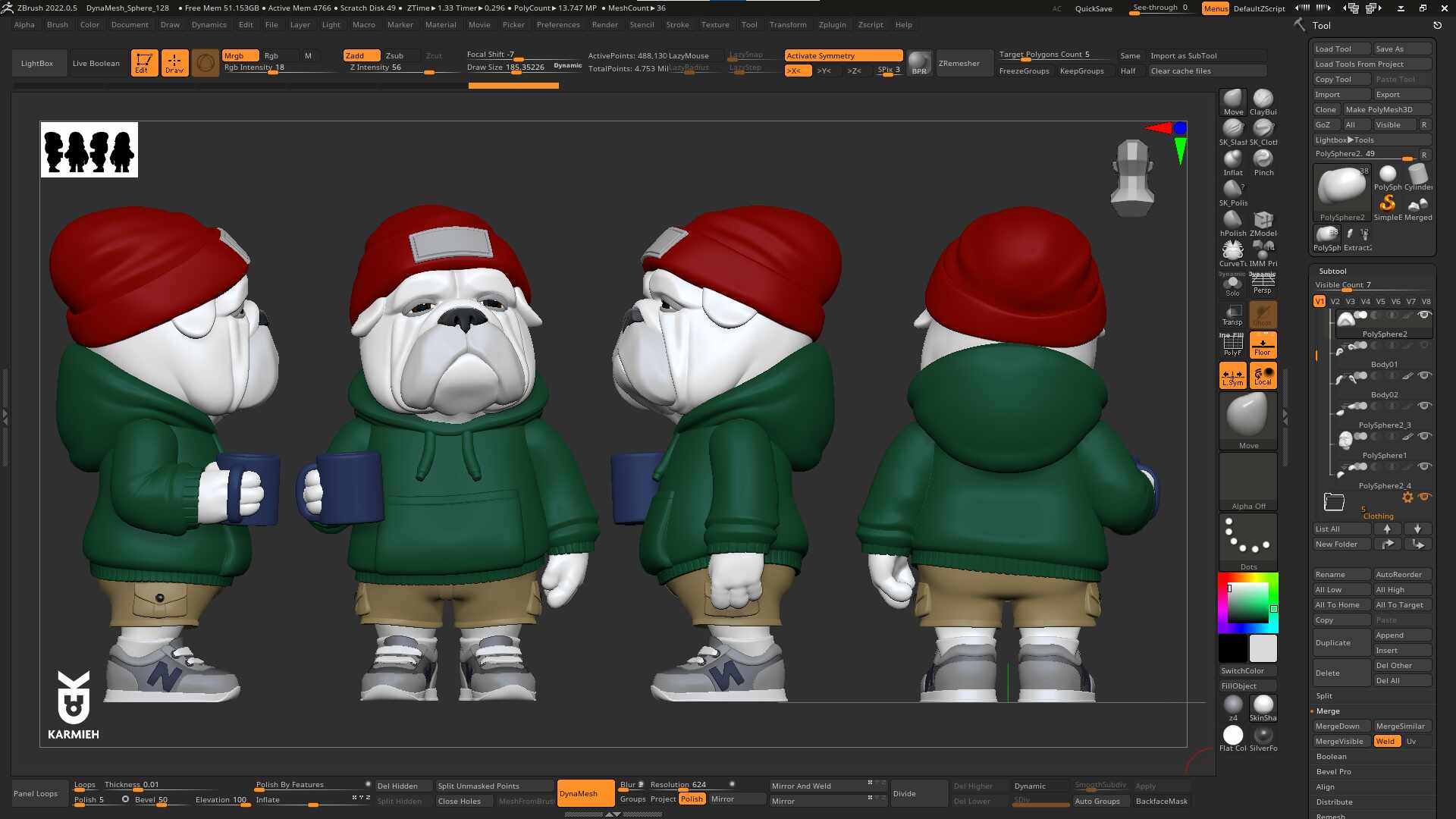Collapse the Merge section

[x=1327, y=711]
